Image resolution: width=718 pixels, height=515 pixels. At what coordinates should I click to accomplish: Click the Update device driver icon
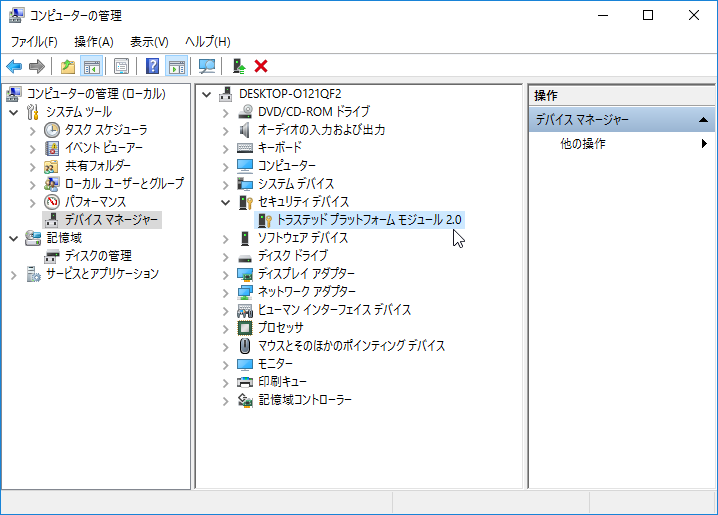click(x=239, y=67)
